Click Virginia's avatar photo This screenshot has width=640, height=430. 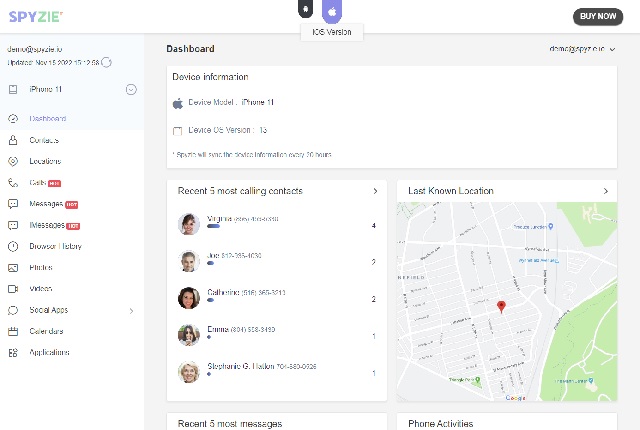pyautogui.click(x=189, y=224)
